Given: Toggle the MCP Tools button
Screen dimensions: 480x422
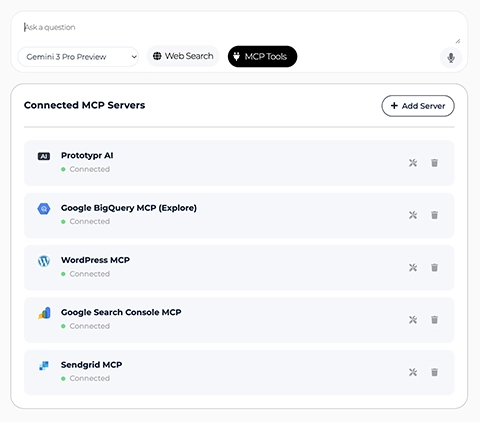Looking at the screenshot, I should 262,56.
